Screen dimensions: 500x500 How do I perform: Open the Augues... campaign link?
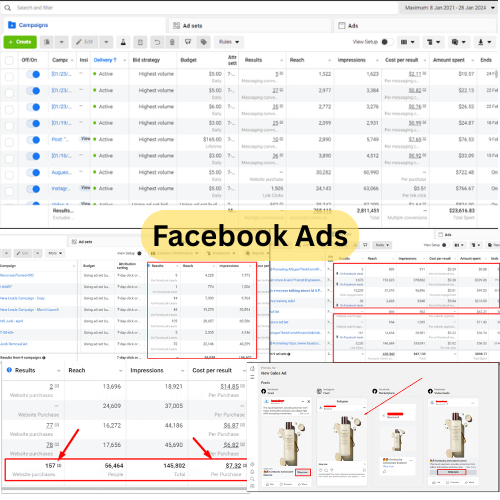click(x=62, y=172)
